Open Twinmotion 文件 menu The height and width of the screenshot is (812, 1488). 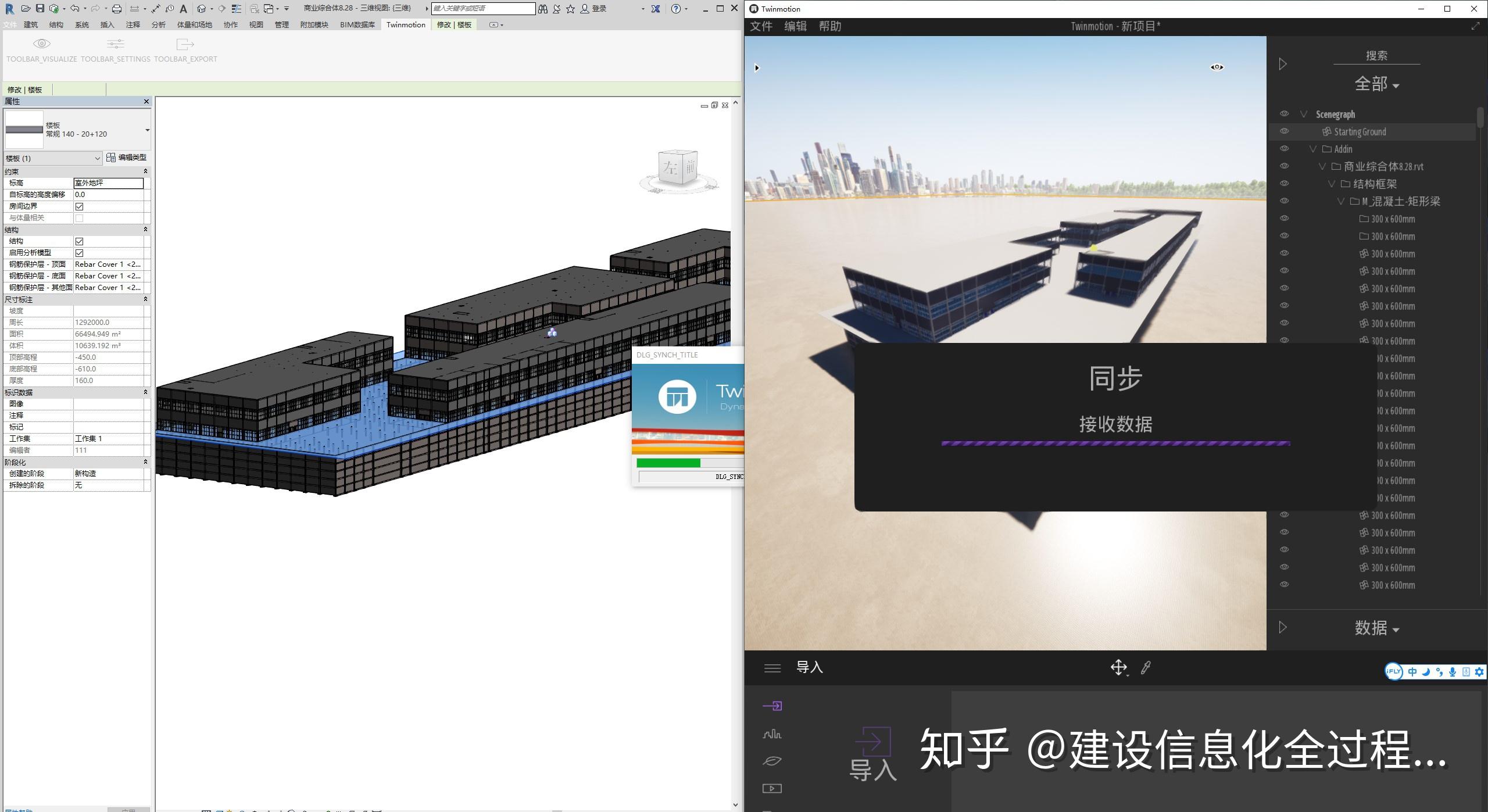click(x=761, y=26)
